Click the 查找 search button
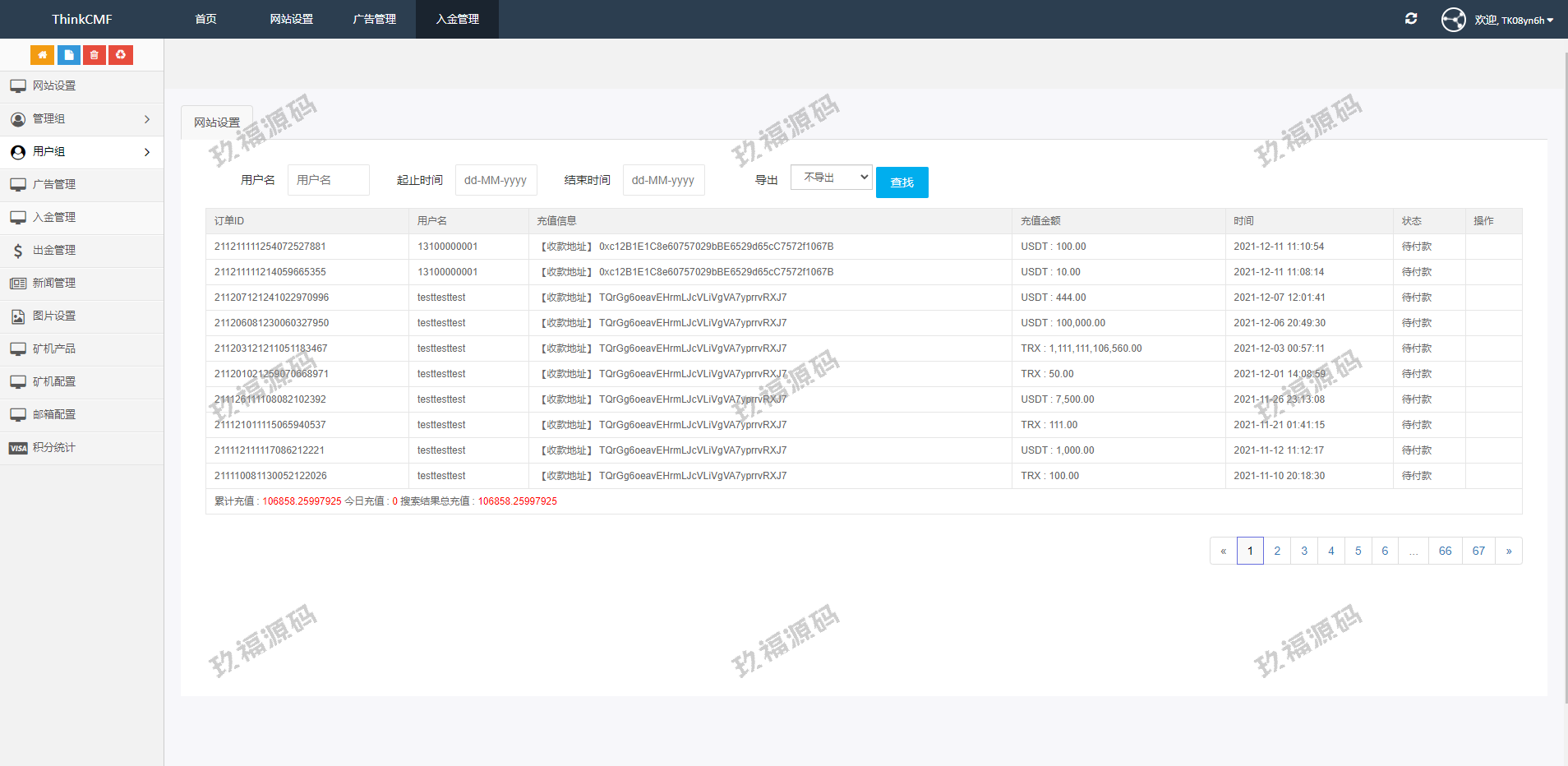This screenshot has width=1568, height=766. (x=902, y=182)
